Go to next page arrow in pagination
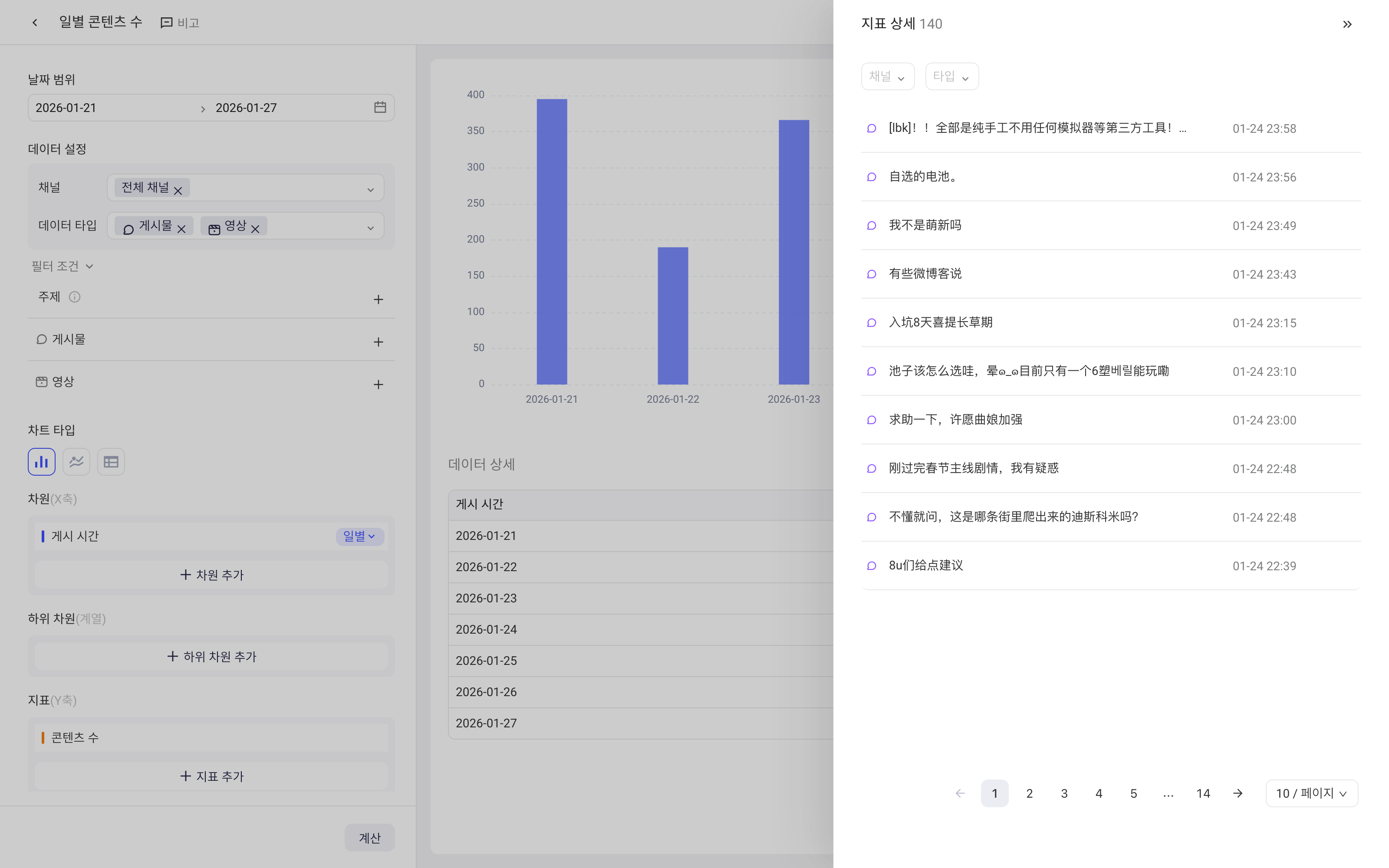The image size is (1389, 868). click(x=1238, y=793)
